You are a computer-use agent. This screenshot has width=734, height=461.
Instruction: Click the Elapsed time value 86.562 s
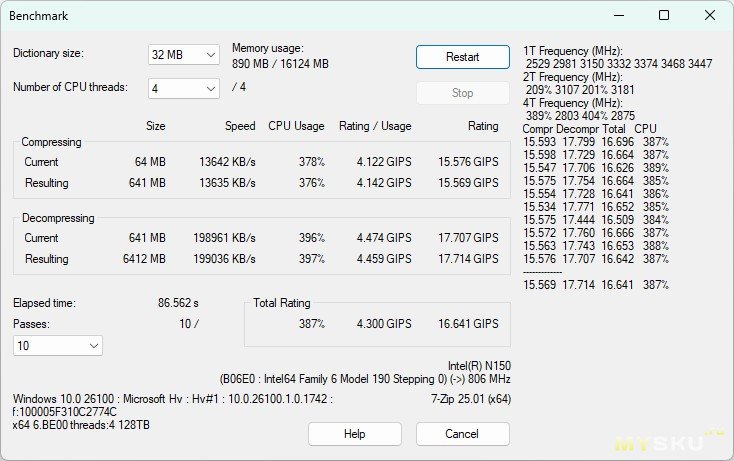(178, 303)
